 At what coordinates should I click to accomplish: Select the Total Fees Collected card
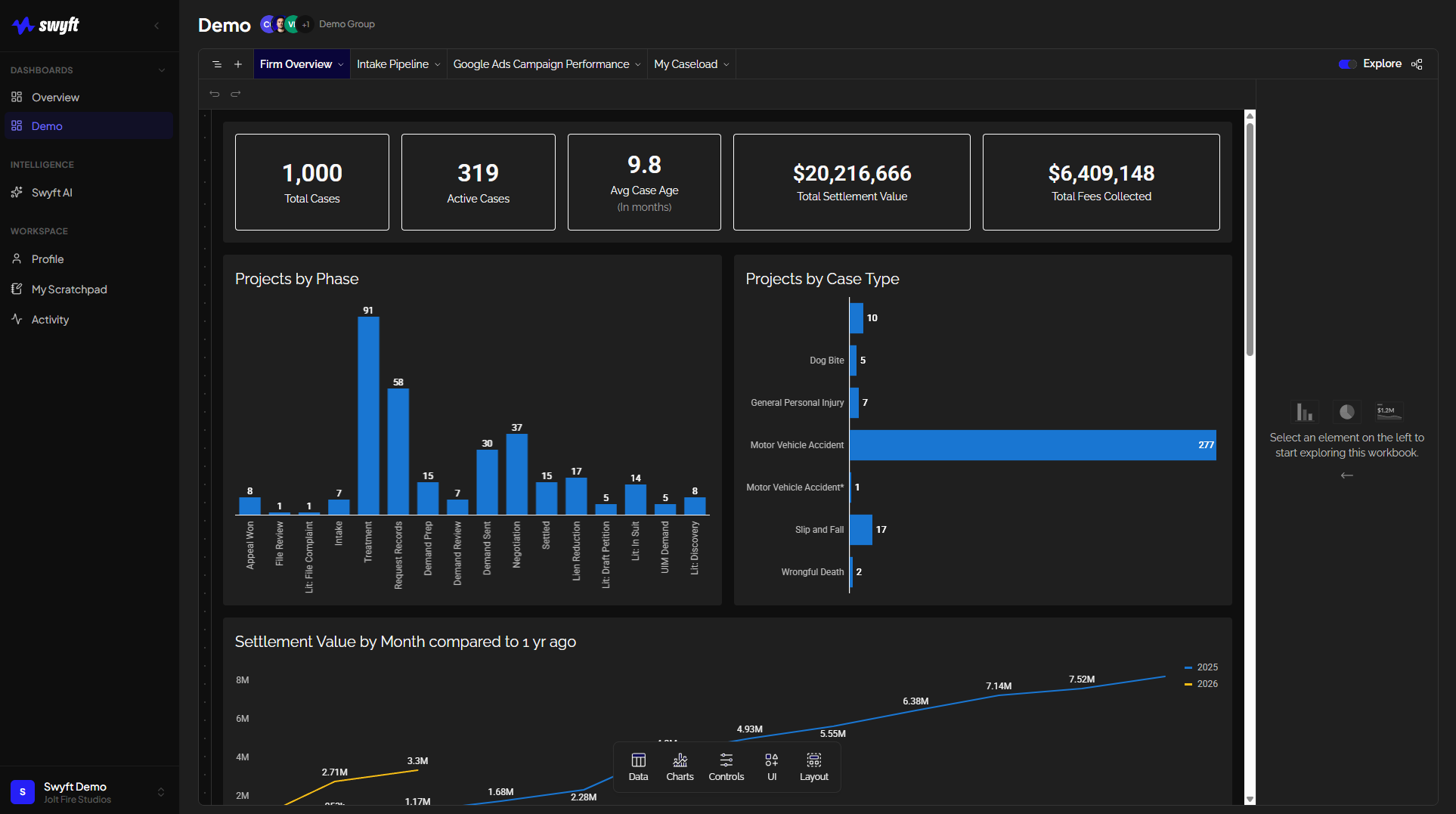[1101, 182]
